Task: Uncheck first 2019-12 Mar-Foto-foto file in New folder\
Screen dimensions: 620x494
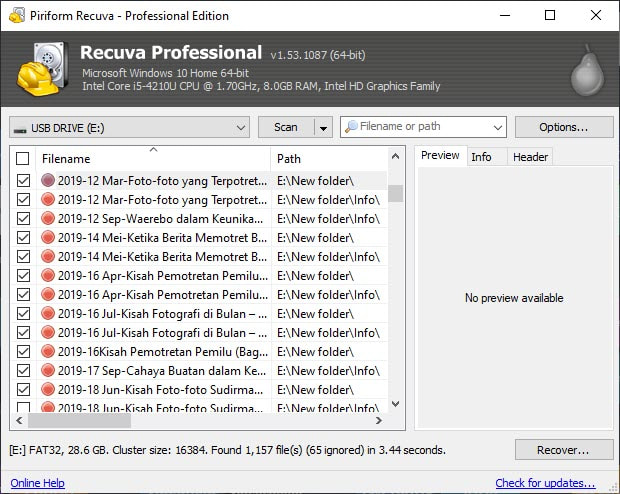Action: [x=23, y=180]
